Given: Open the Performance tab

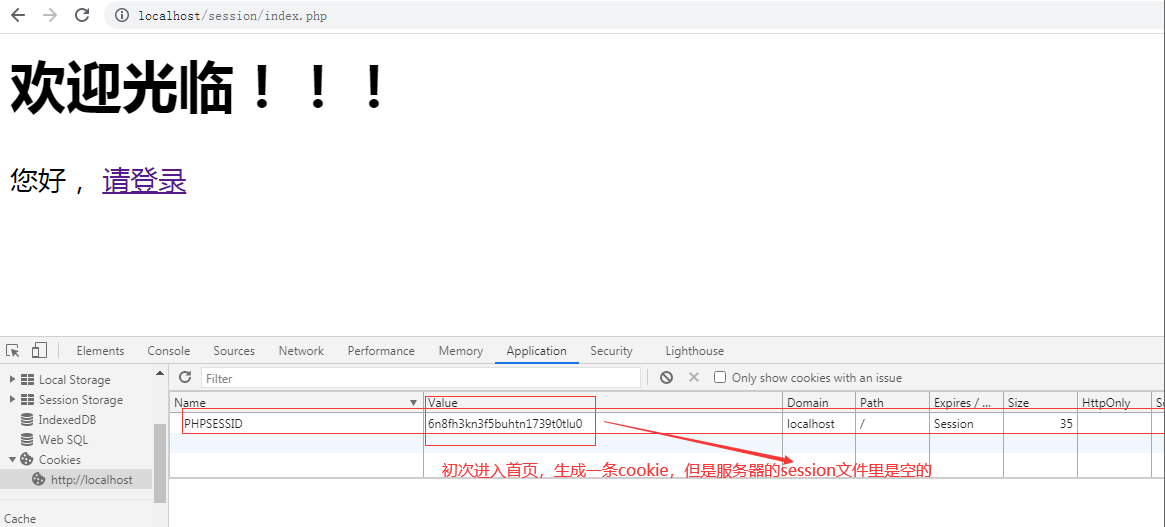Looking at the screenshot, I should pos(381,351).
